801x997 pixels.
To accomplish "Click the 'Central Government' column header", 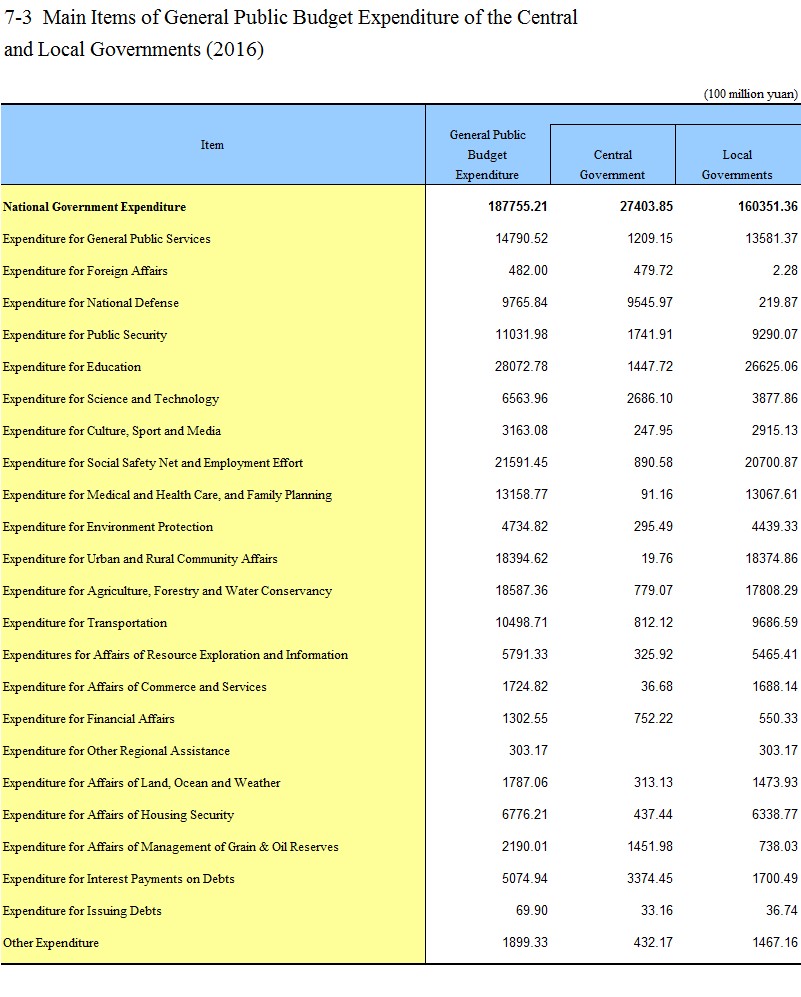I will click(x=612, y=165).
